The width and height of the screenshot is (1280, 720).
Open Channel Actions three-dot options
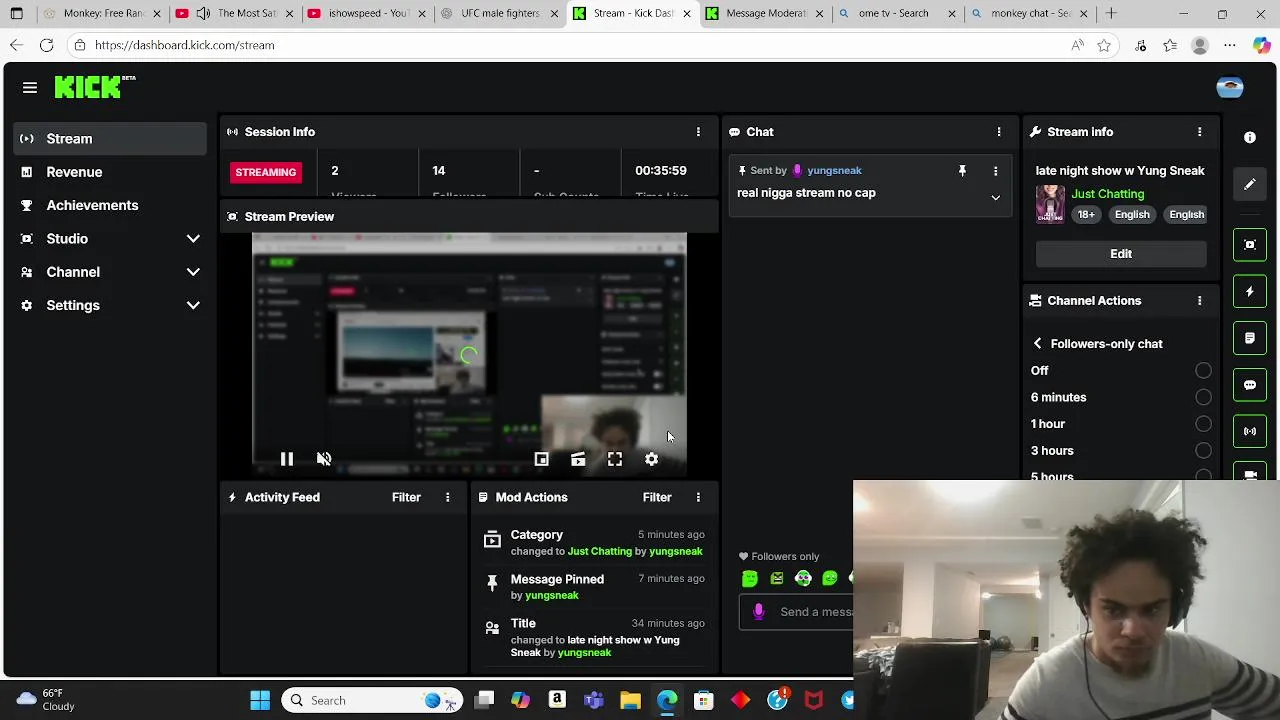[x=1199, y=301]
